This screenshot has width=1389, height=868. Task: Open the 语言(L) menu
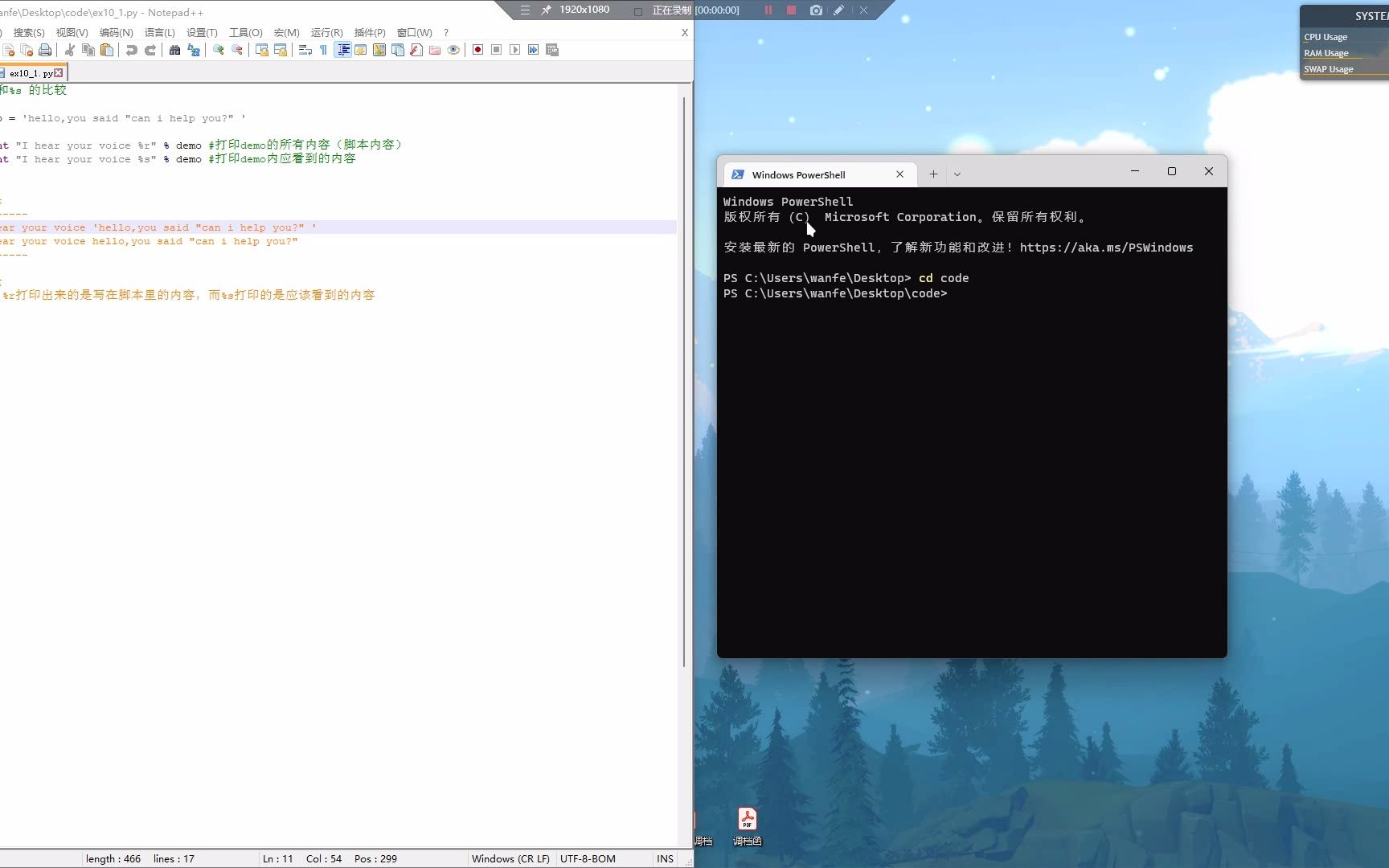click(x=159, y=33)
